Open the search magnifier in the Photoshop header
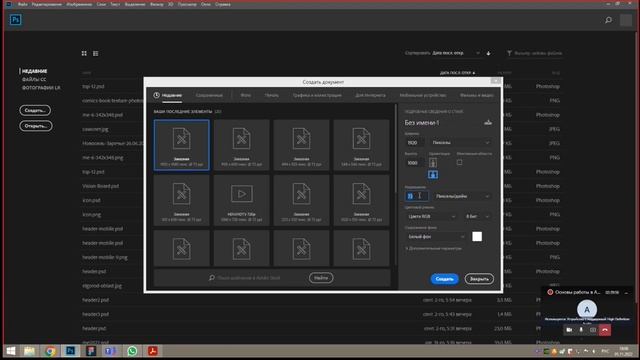Viewport: 640px width, 360px height. tap(608, 20)
